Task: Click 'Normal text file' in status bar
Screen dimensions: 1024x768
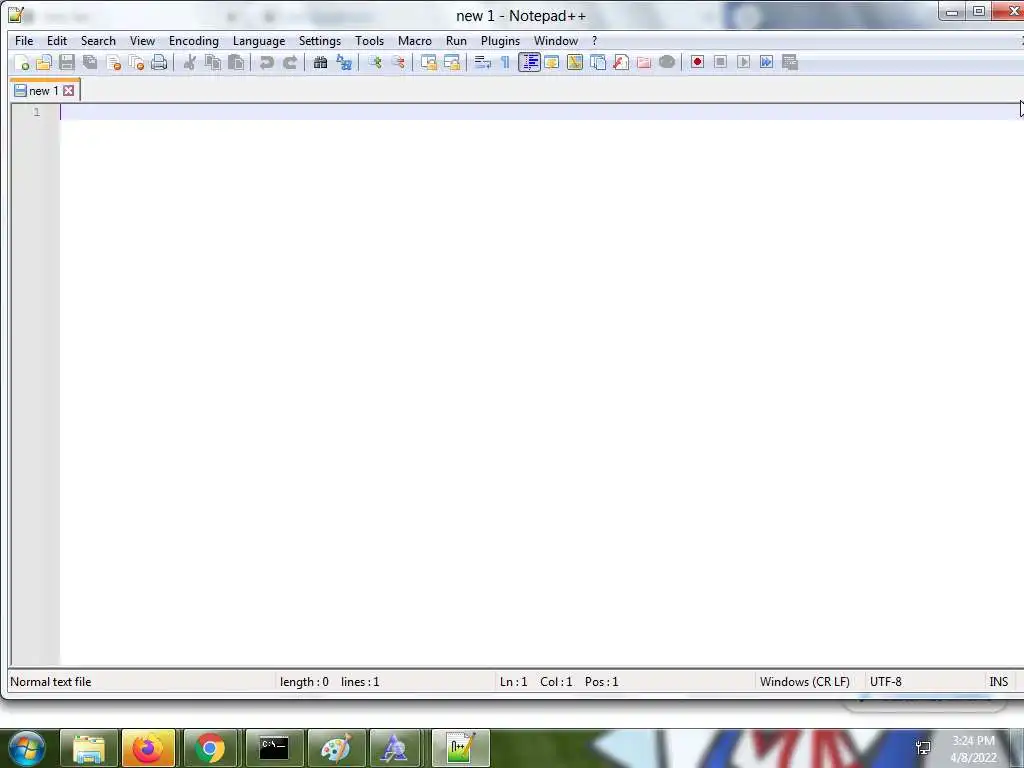Action: pyautogui.click(x=51, y=682)
